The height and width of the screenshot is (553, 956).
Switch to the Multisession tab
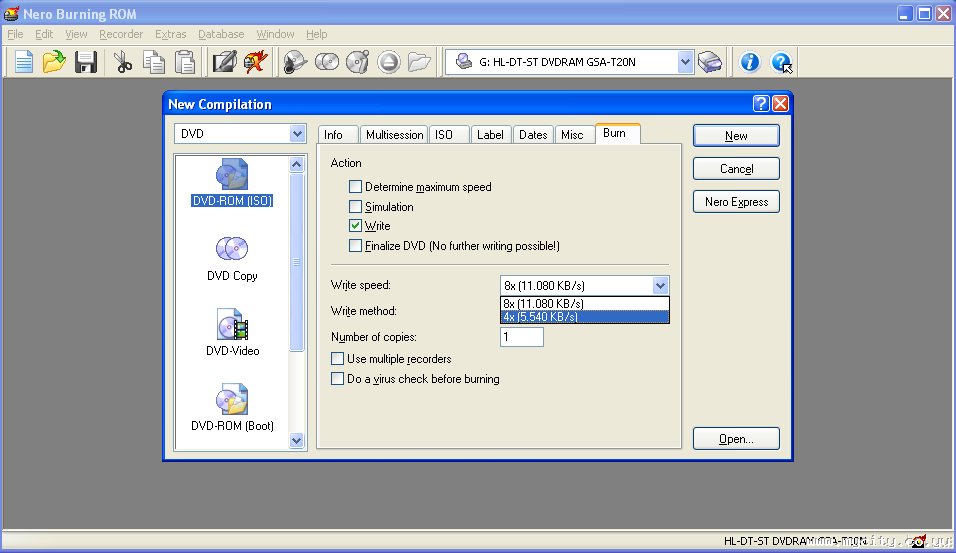click(x=394, y=135)
